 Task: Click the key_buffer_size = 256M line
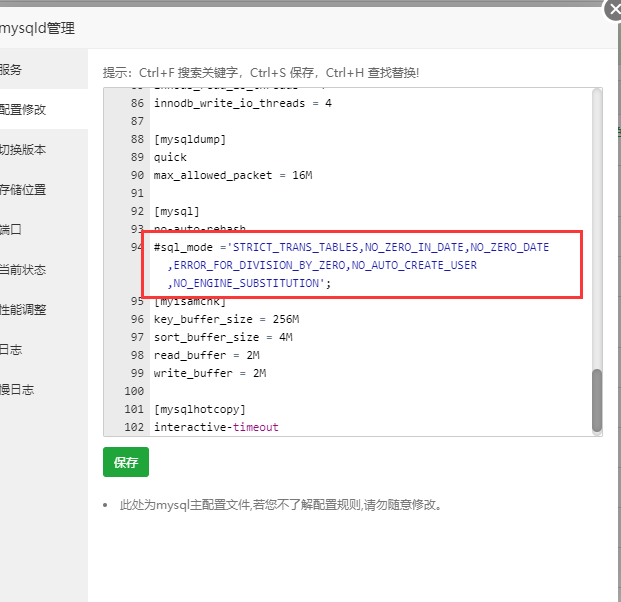(226, 319)
